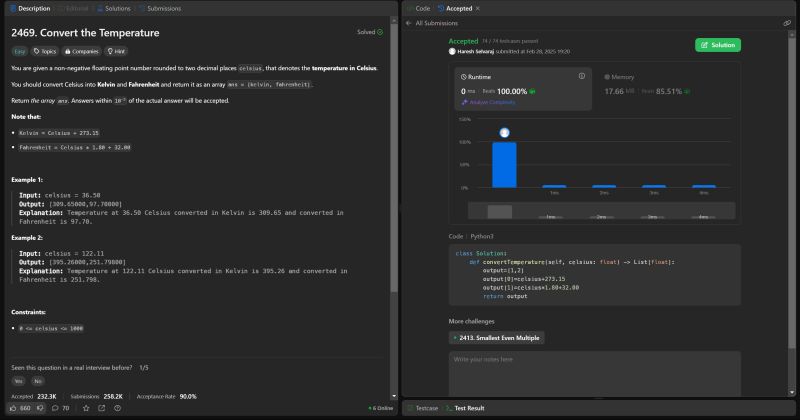Click the Python3 language label above code
The height and width of the screenshot is (420, 800).
pyautogui.click(x=482, y=236)
